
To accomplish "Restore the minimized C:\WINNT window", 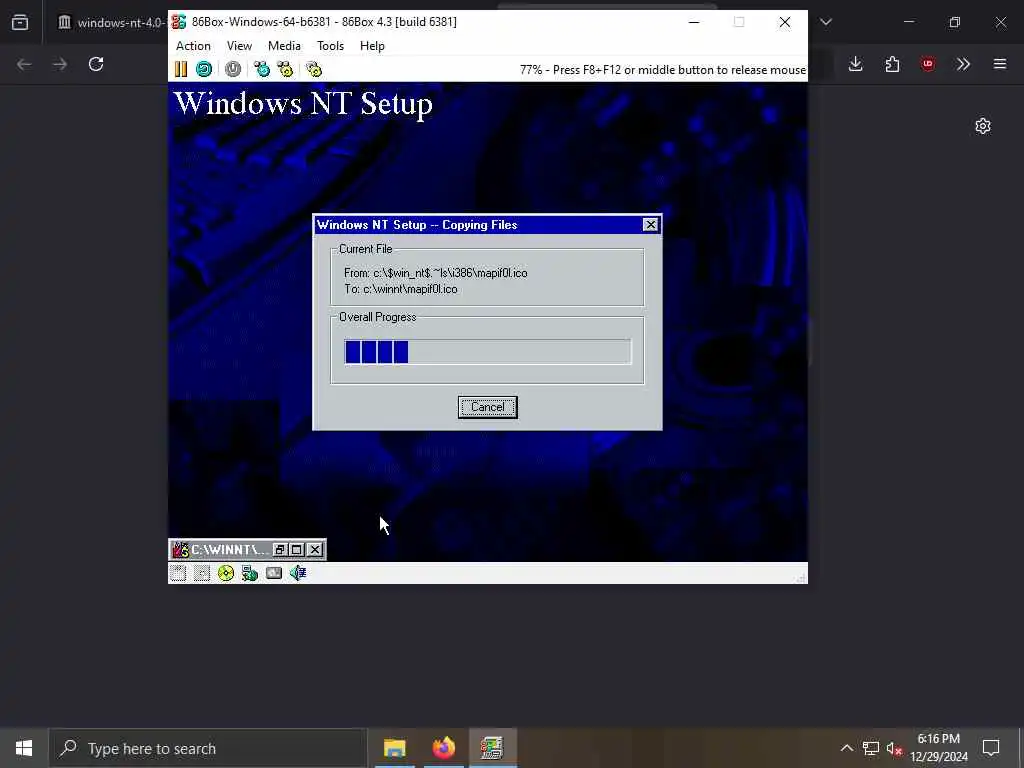I will point(280,550).
